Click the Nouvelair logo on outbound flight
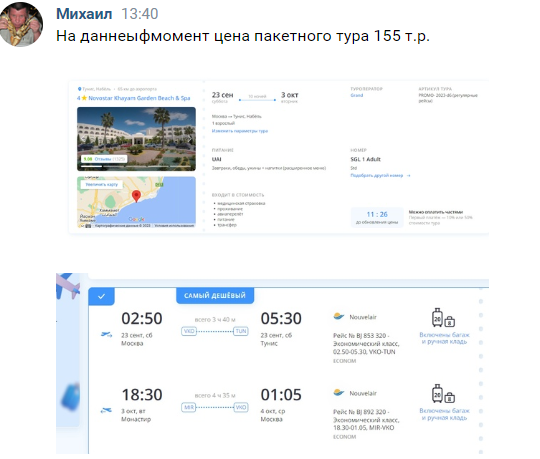540x459 pixels. [x=339, y=316]
